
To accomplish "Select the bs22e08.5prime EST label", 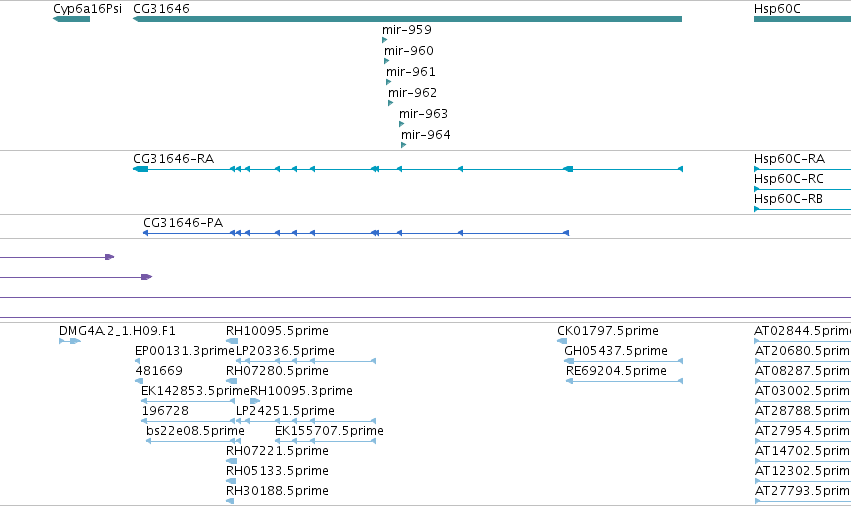I will (195, 432).
